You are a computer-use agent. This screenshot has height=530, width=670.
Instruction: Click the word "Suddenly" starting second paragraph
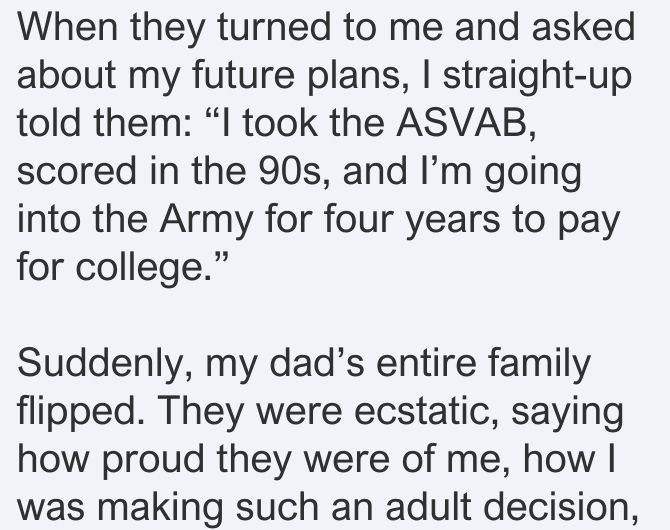pyautogui.click(x=100, y=365)
